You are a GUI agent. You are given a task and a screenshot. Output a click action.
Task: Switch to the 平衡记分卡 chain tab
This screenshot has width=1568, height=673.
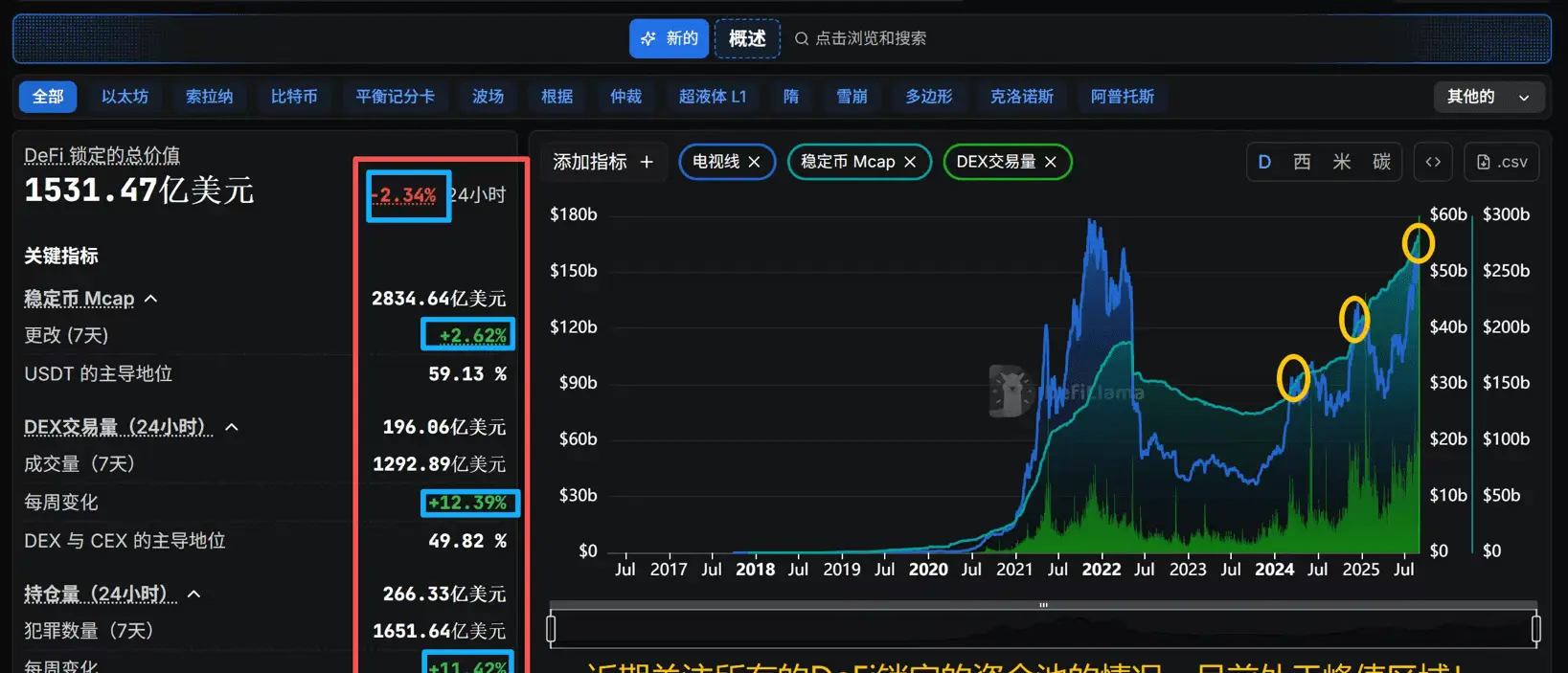tap(395, 97)
